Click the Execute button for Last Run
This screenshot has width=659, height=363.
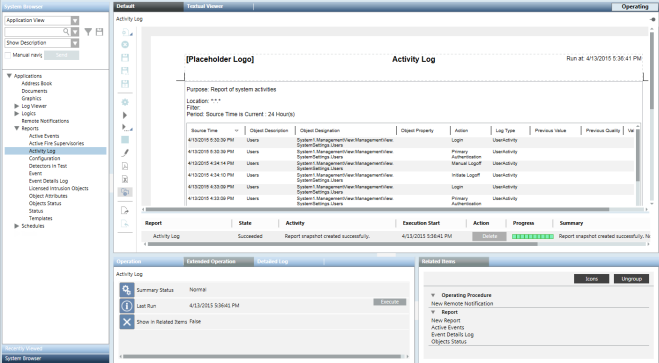pos(390,302)
